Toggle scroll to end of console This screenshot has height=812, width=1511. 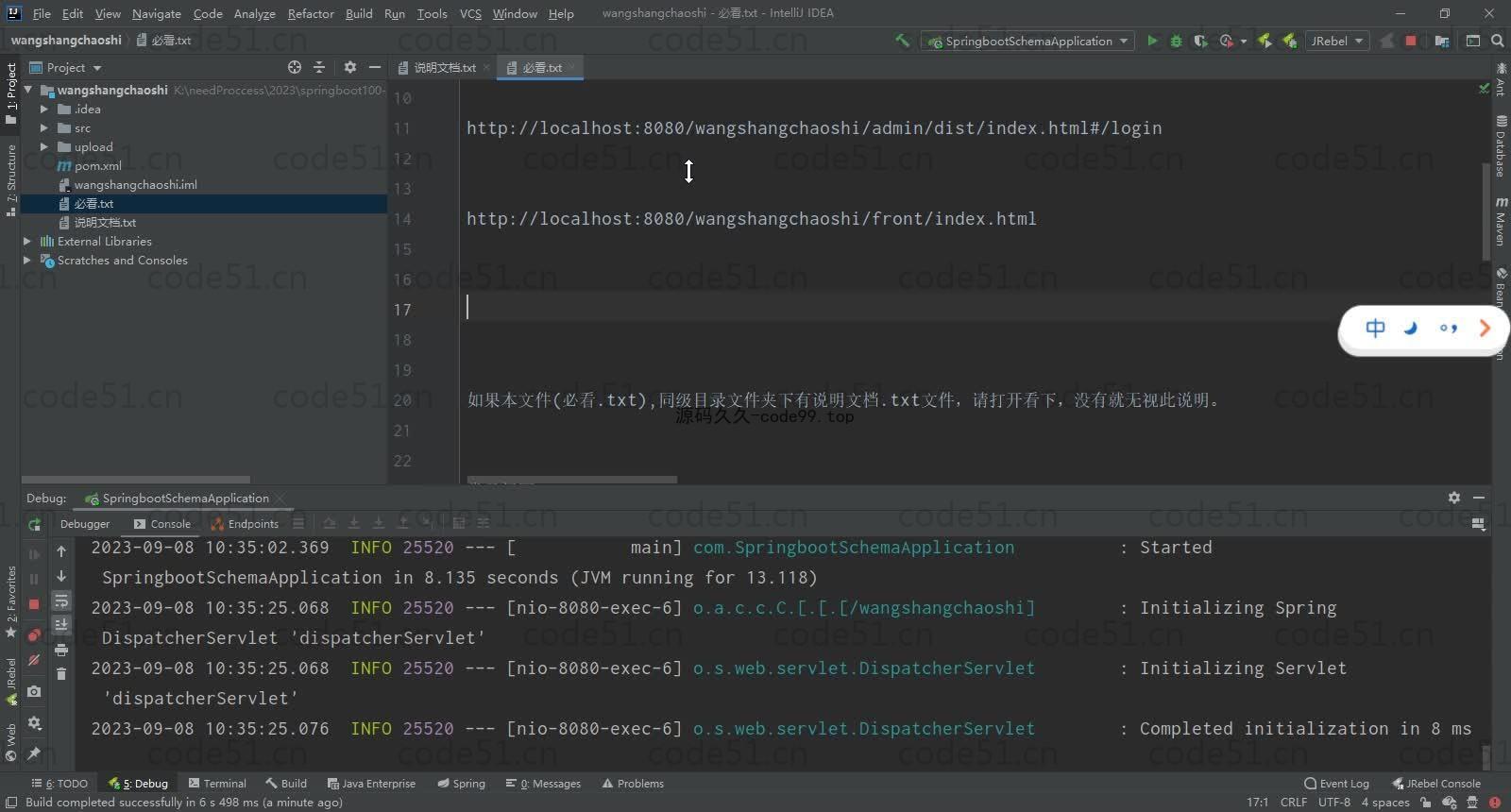[61, 624]
